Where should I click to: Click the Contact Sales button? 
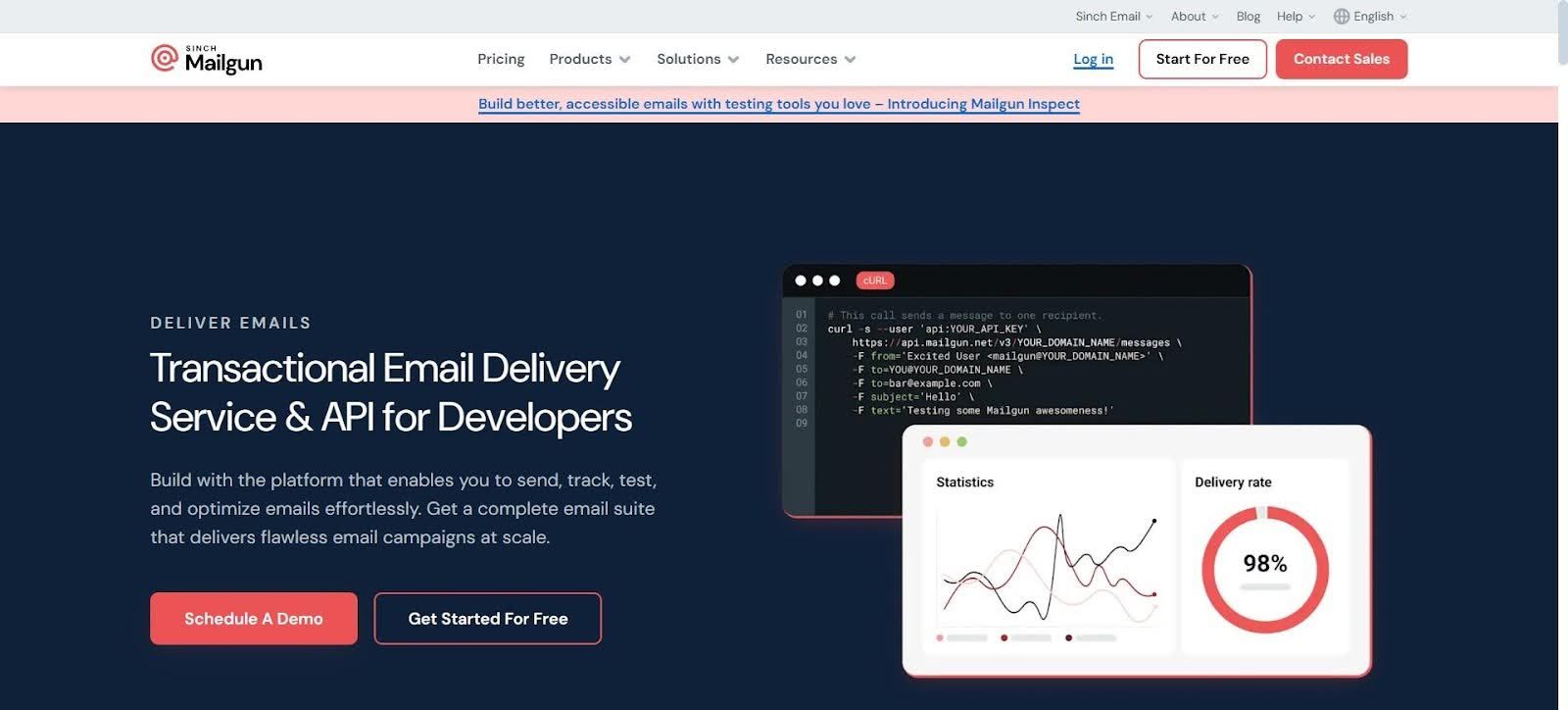click(x=1342, y=59)
